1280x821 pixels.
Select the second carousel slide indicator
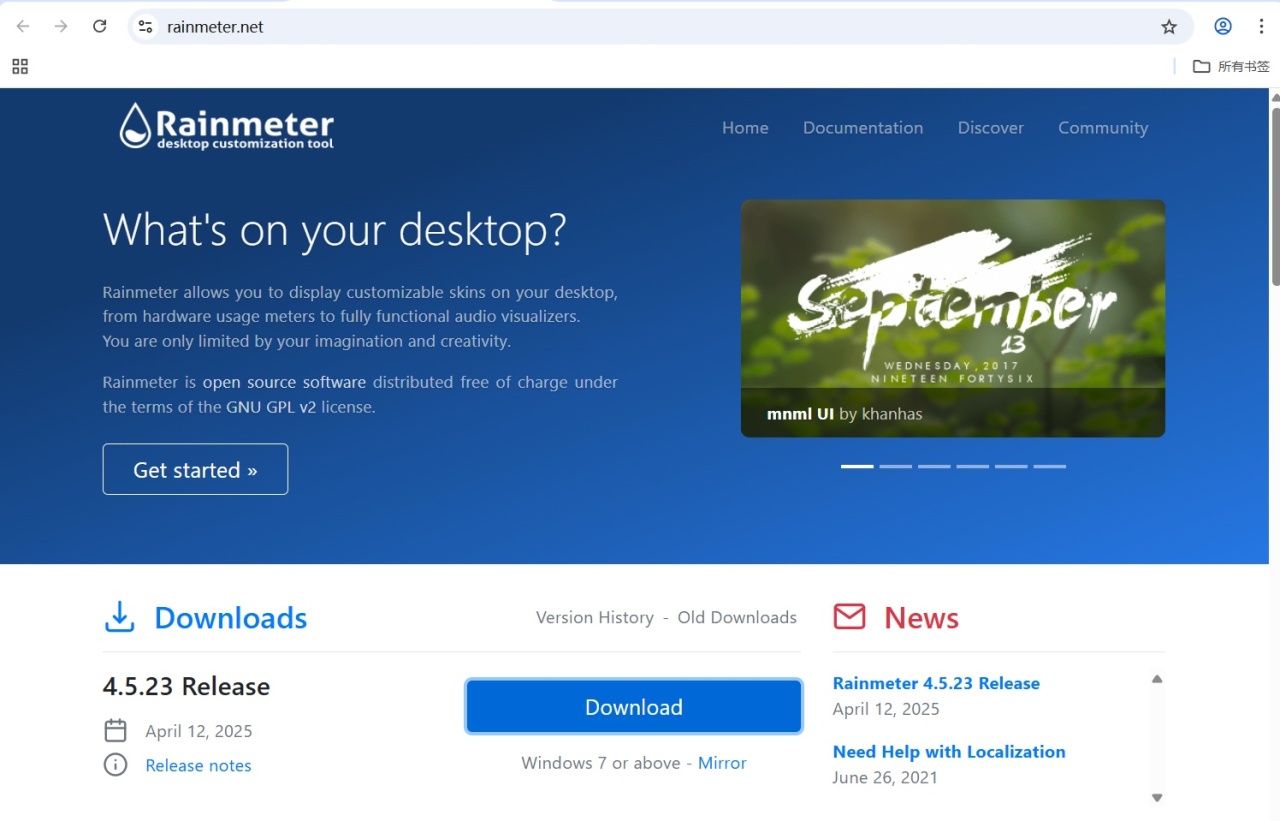coord(896,466)
